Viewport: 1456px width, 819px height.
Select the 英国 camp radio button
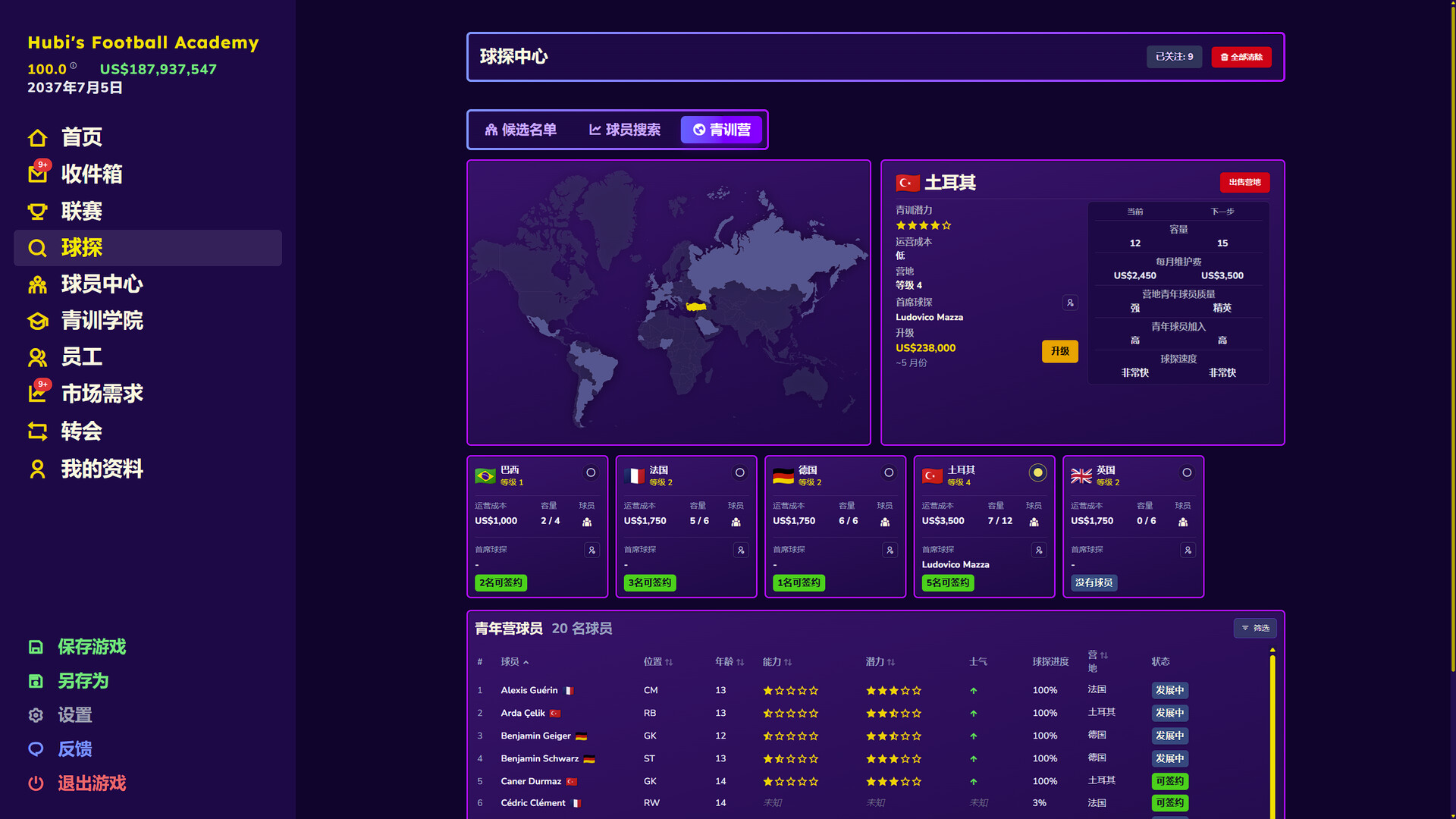point(1187,472)
